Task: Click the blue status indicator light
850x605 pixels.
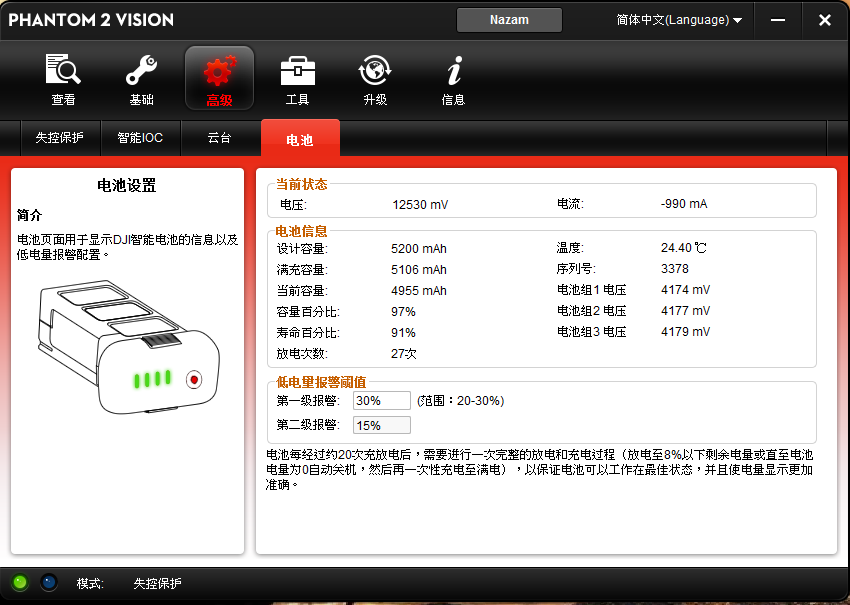Action: [49, 583]
